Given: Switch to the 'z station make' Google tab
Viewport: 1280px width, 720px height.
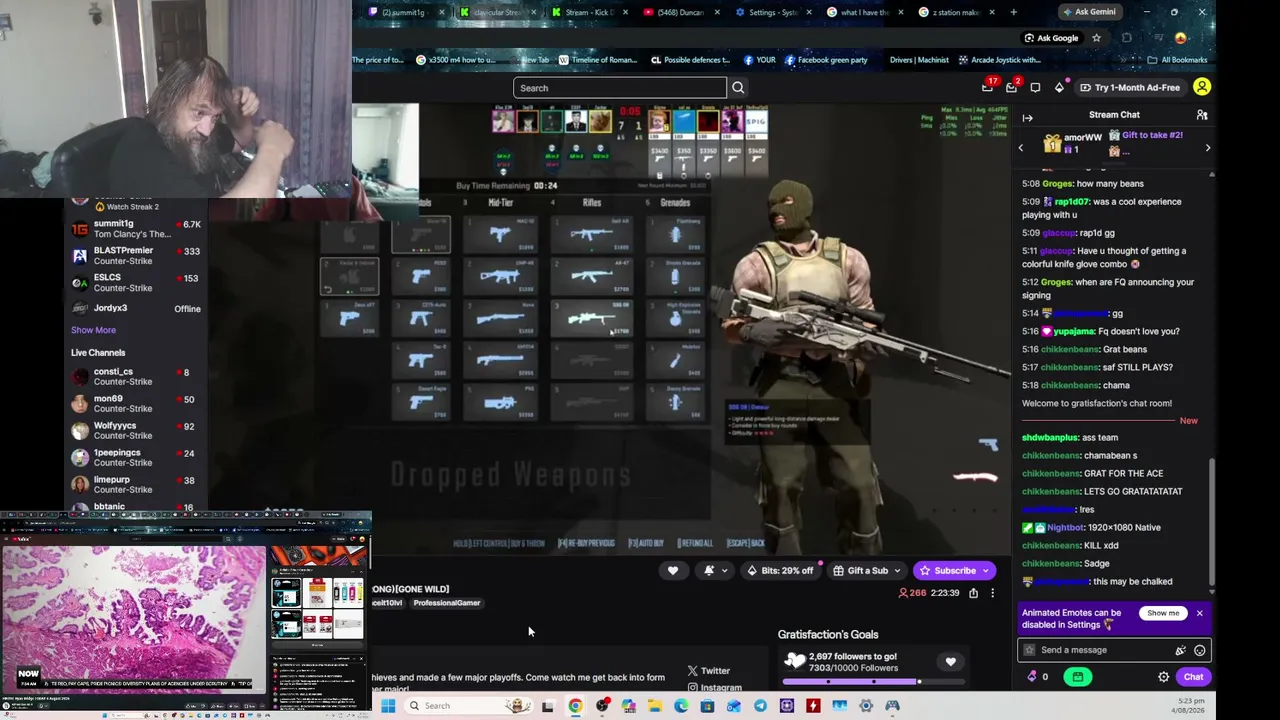Looking at the screenshot, I should click(958, 12).
